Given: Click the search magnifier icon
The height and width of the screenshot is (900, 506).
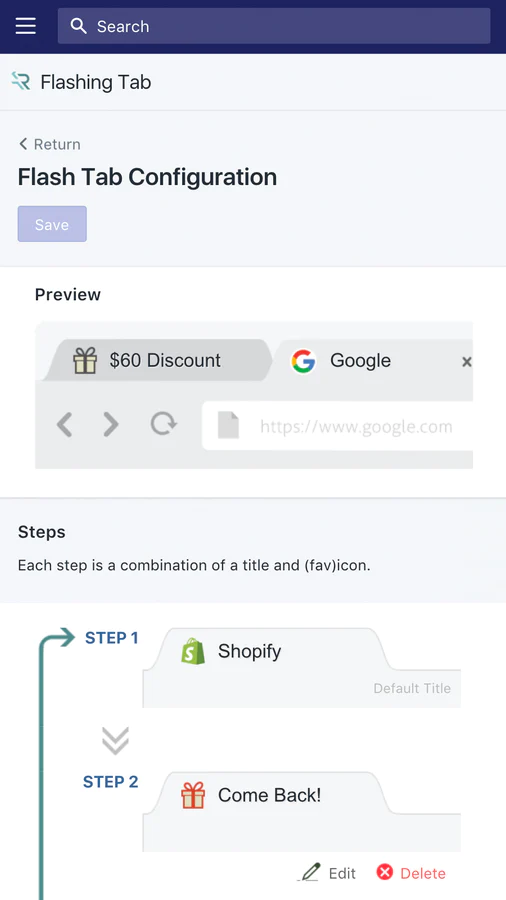Looking at the screenshot, I should pyautogui.click(x=79, y=26).
